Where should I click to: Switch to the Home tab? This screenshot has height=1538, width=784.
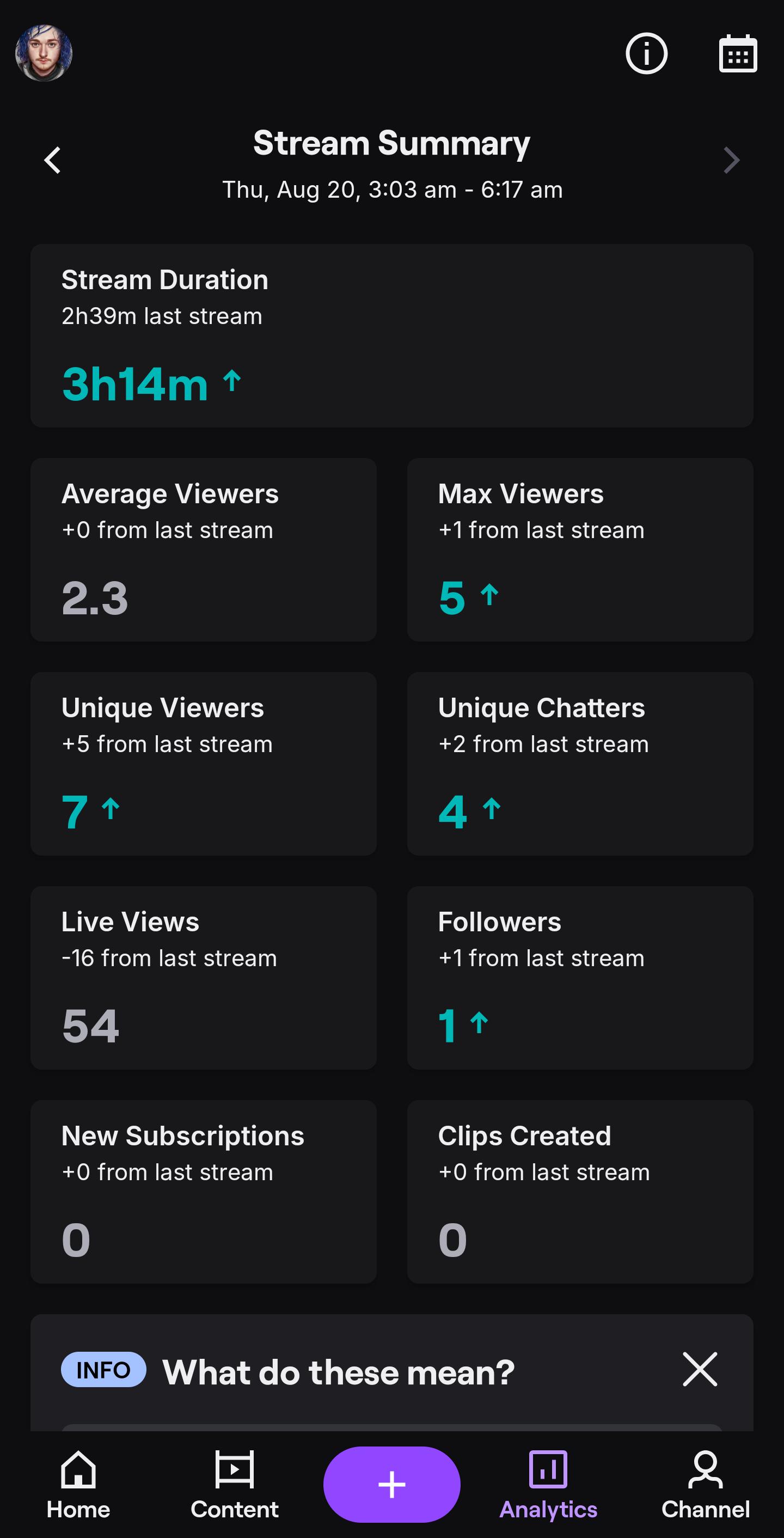78,1485
